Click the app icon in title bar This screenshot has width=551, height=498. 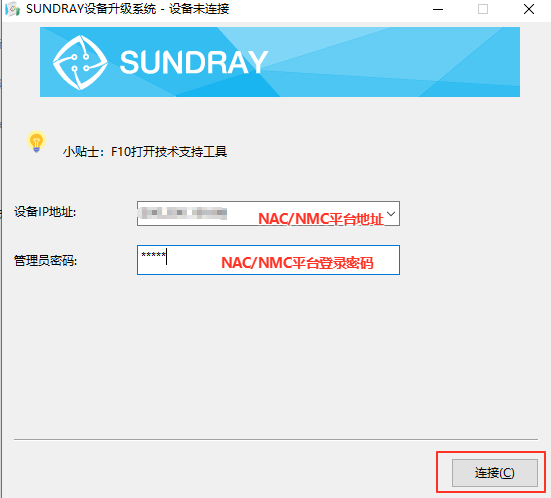pos(13,9)
